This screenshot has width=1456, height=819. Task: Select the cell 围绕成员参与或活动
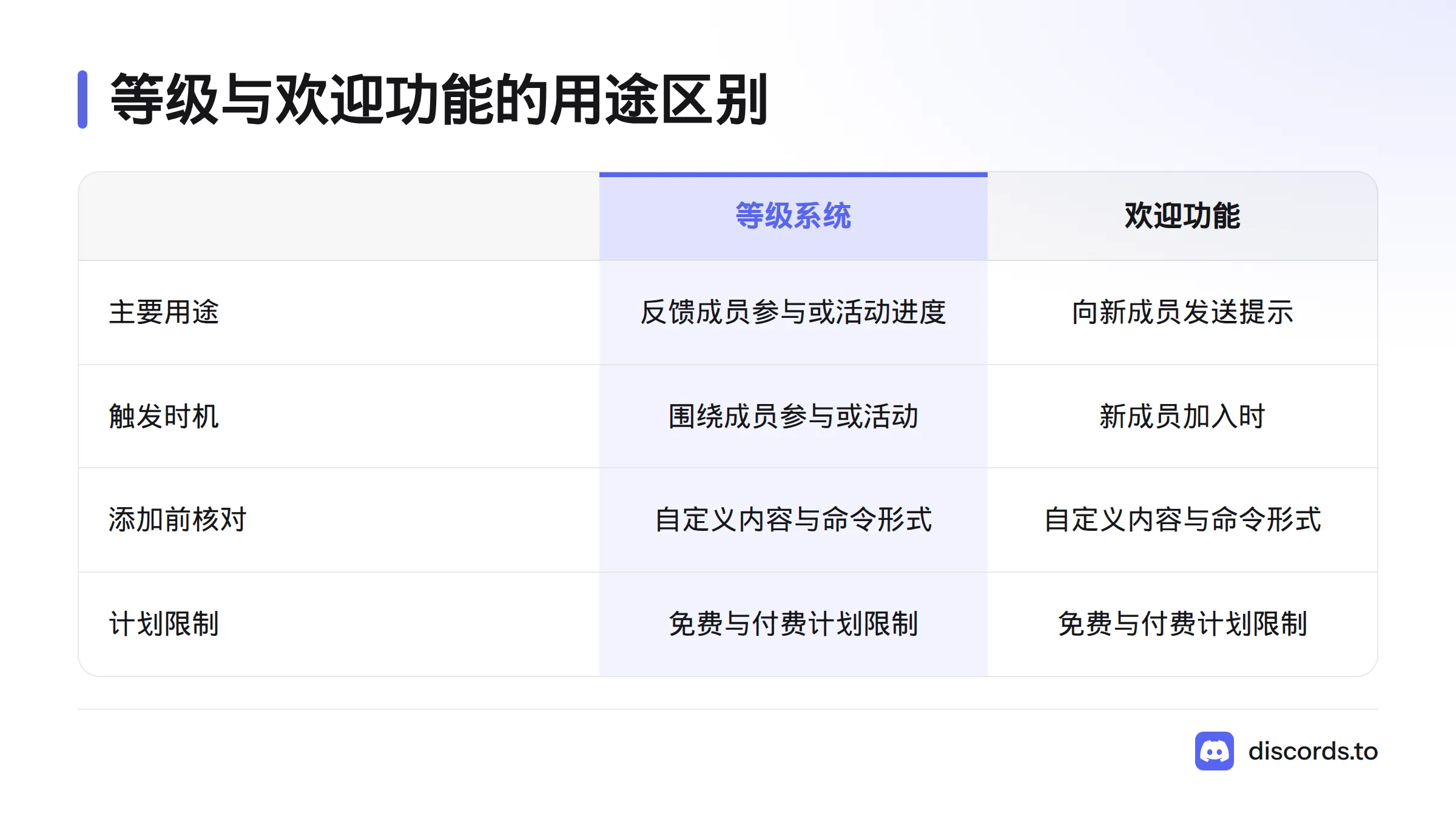pyautogui.click(x=793, y=417)
